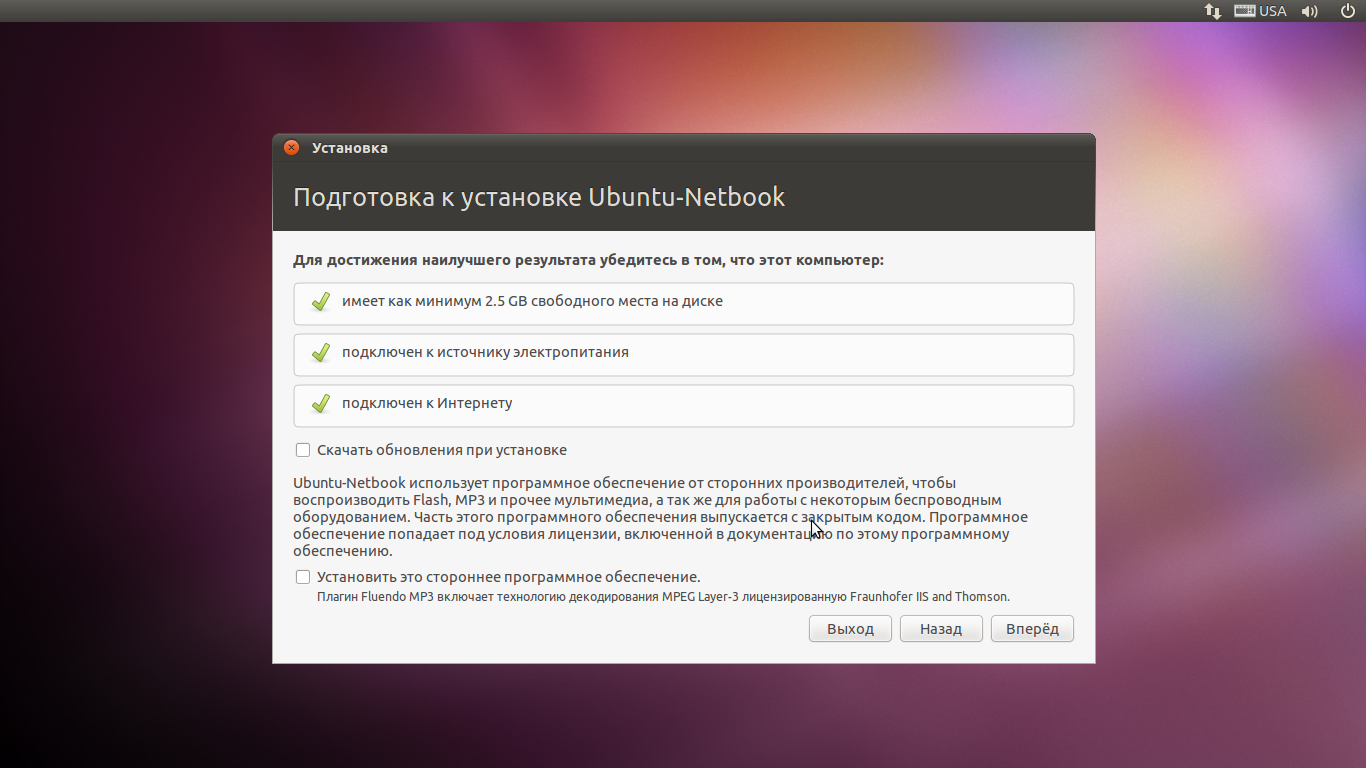This screenshot has width=1366, height=768.
Task: Click the Internet connection green checkmark
Action: pyautogui.click(x=321, y=404)
